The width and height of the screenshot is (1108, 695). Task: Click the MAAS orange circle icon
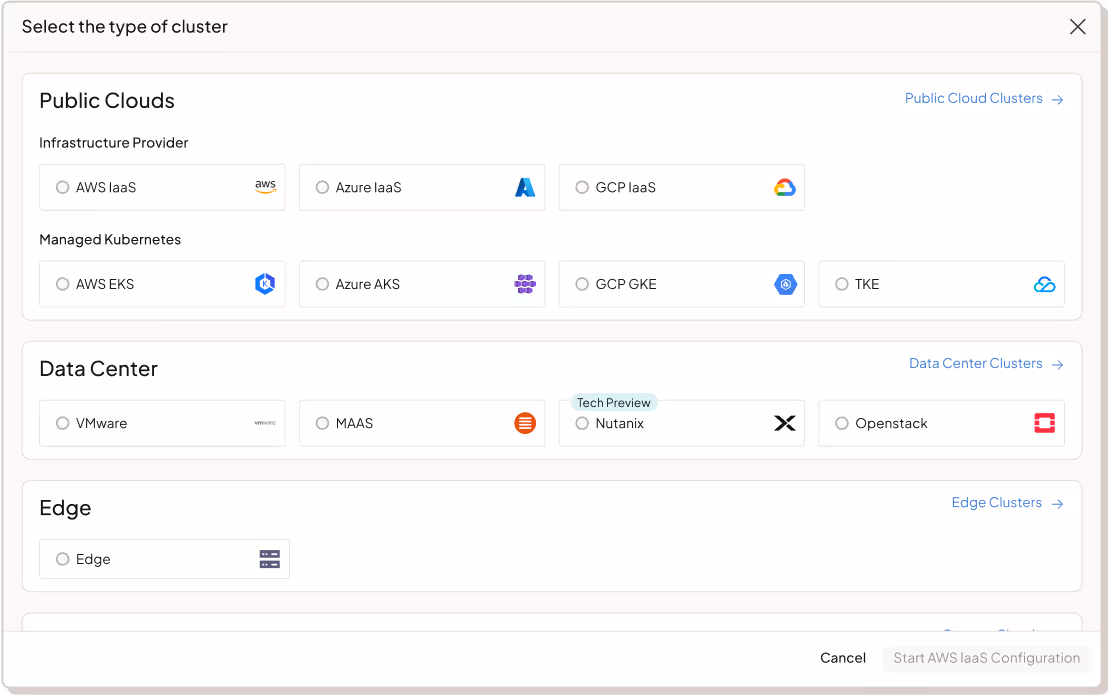(525, 423)
